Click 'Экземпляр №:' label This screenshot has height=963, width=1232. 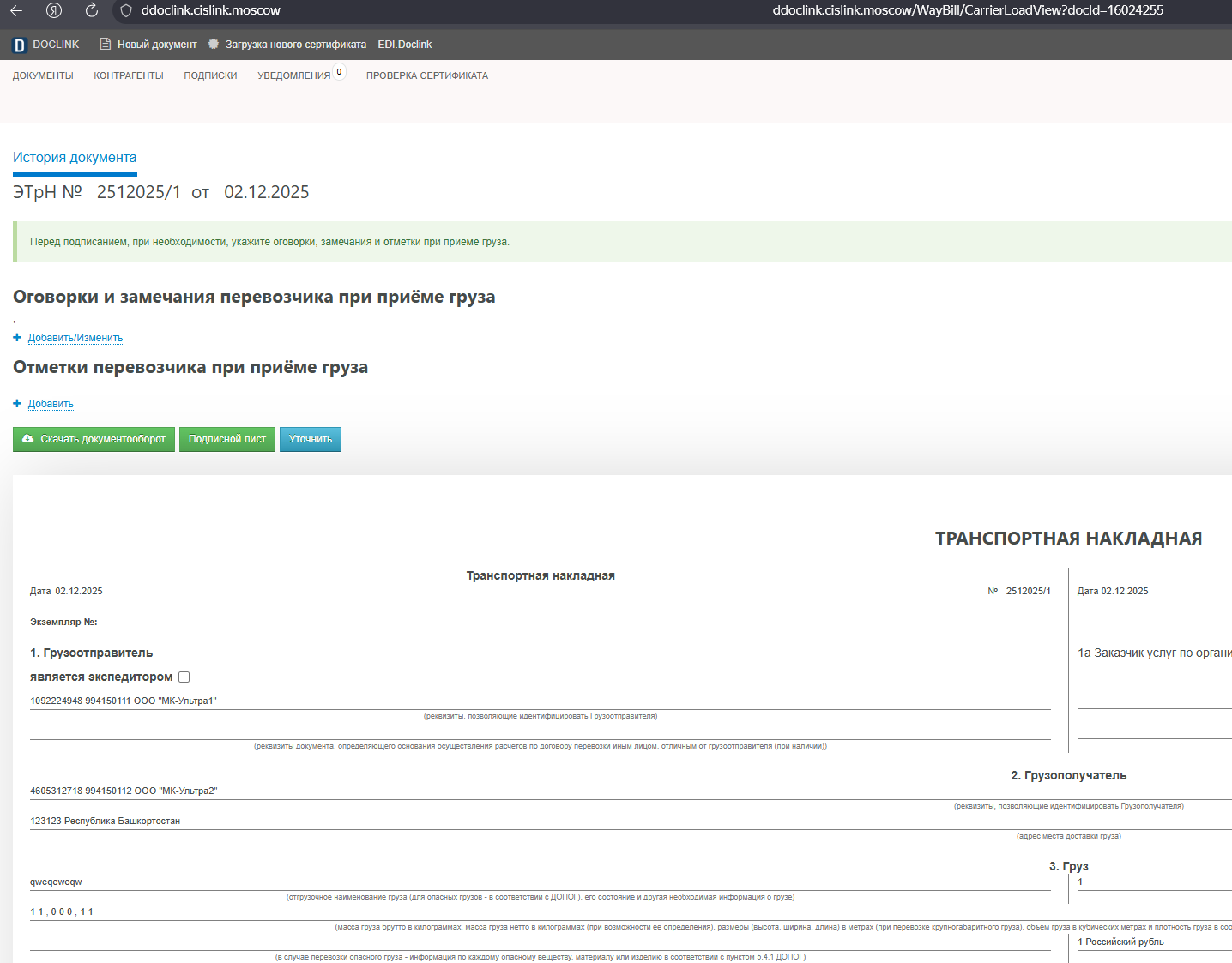pos(63,622)
